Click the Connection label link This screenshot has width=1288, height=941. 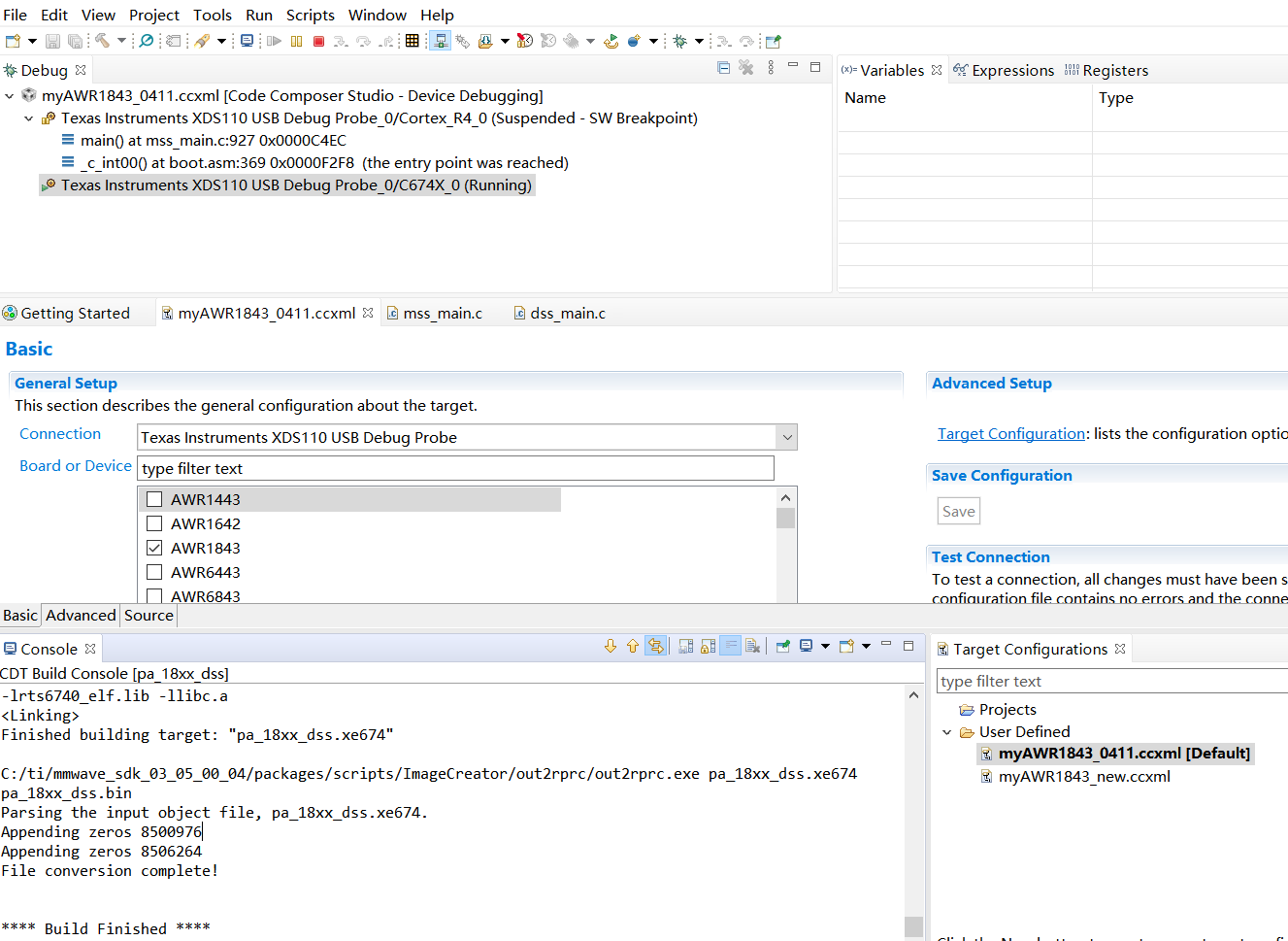pyautogui.click(x=60, y=433)
